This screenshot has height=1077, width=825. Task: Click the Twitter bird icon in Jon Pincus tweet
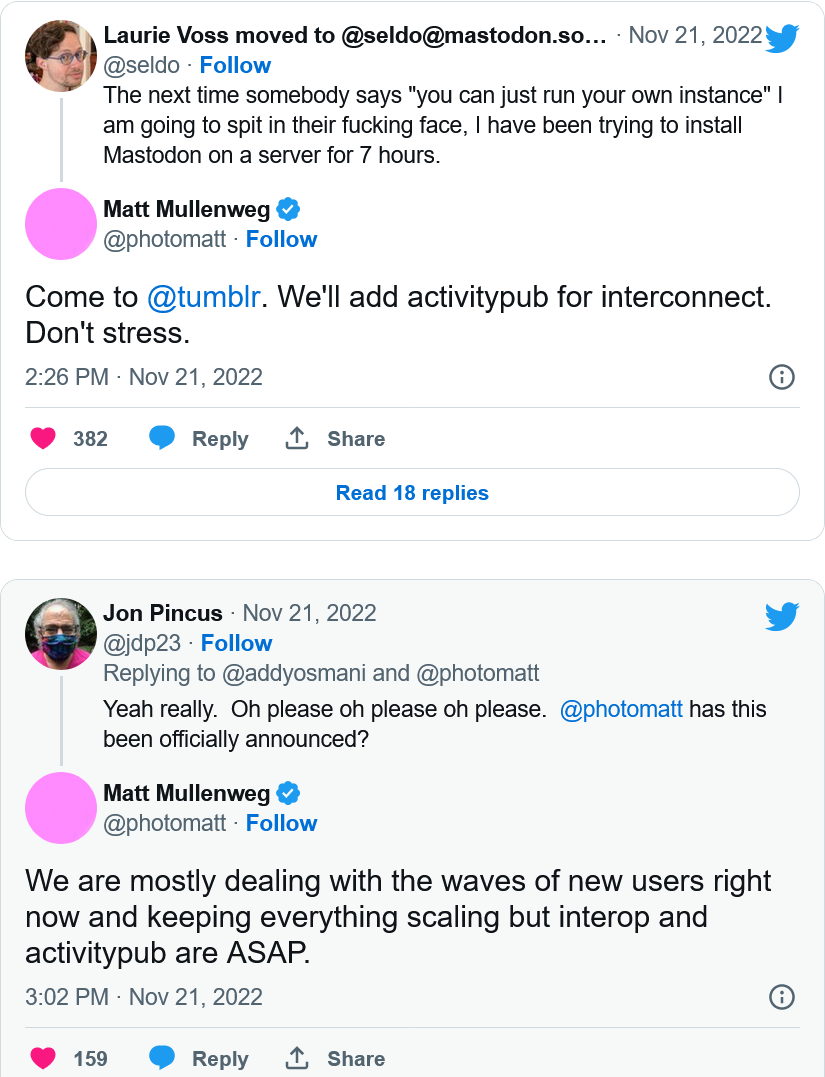coord(782,616)
